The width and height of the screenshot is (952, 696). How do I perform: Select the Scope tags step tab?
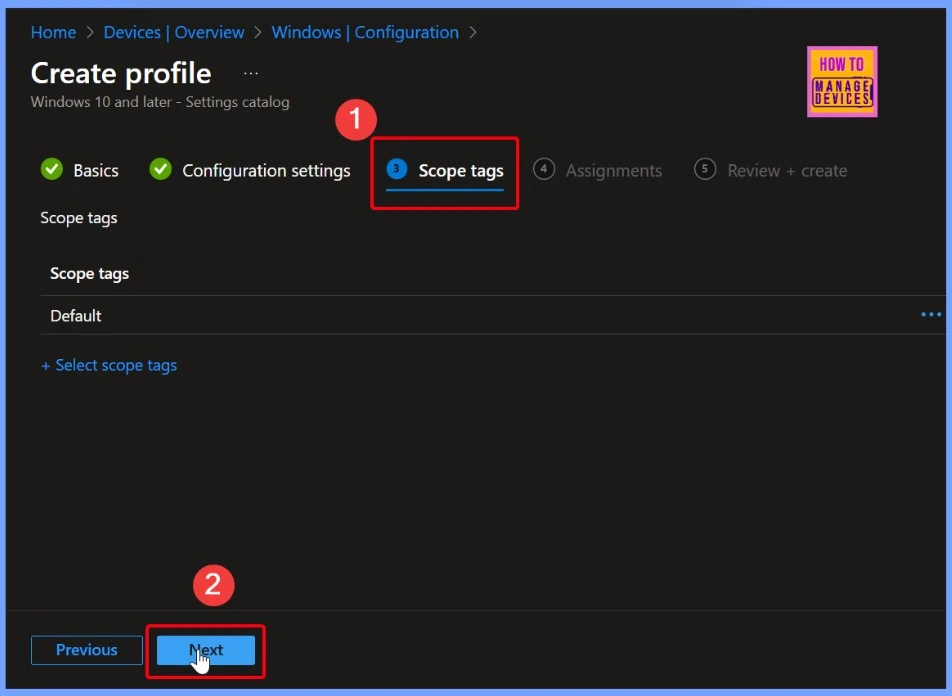click(x=445, y=171)
